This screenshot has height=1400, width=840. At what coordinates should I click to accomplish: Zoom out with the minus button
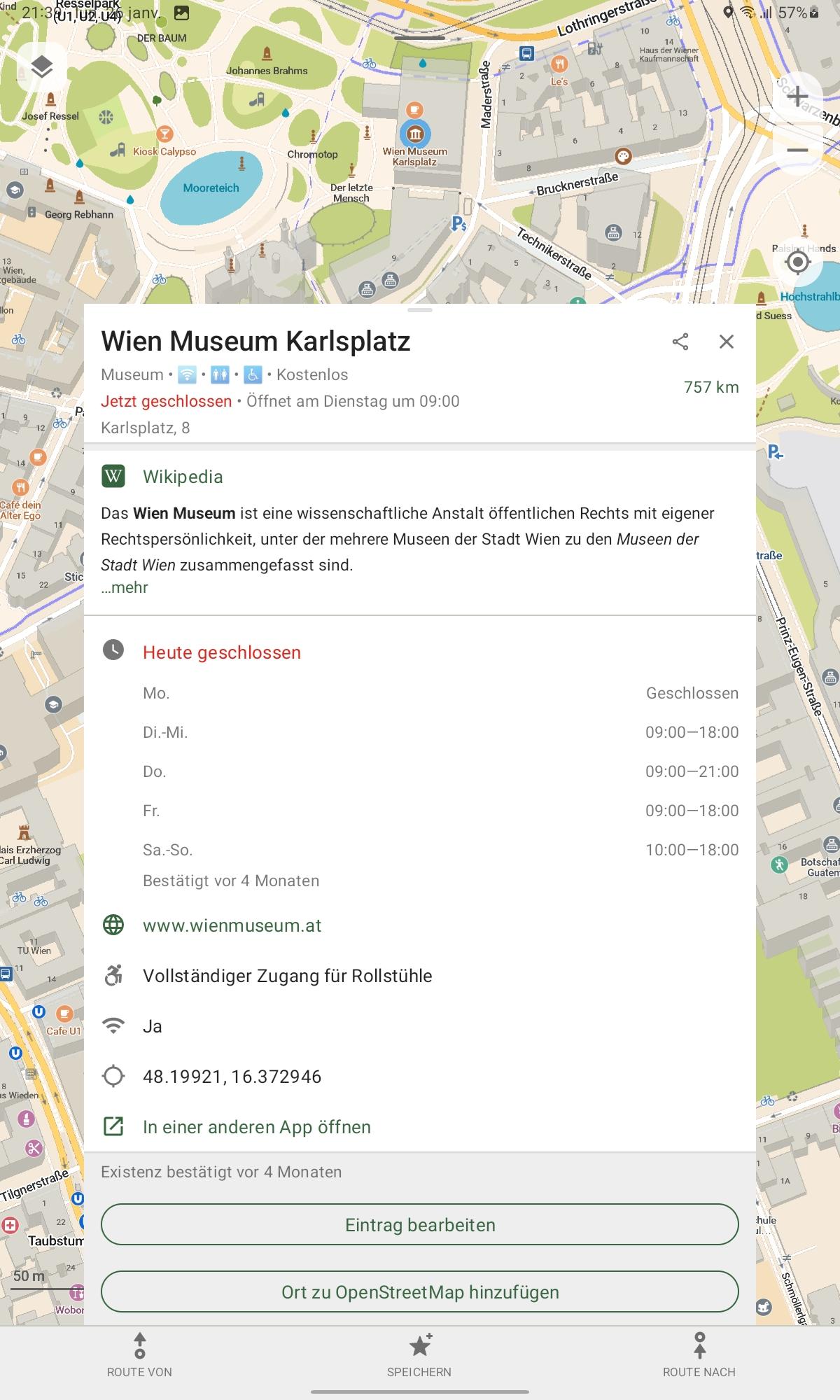[797, 150]
